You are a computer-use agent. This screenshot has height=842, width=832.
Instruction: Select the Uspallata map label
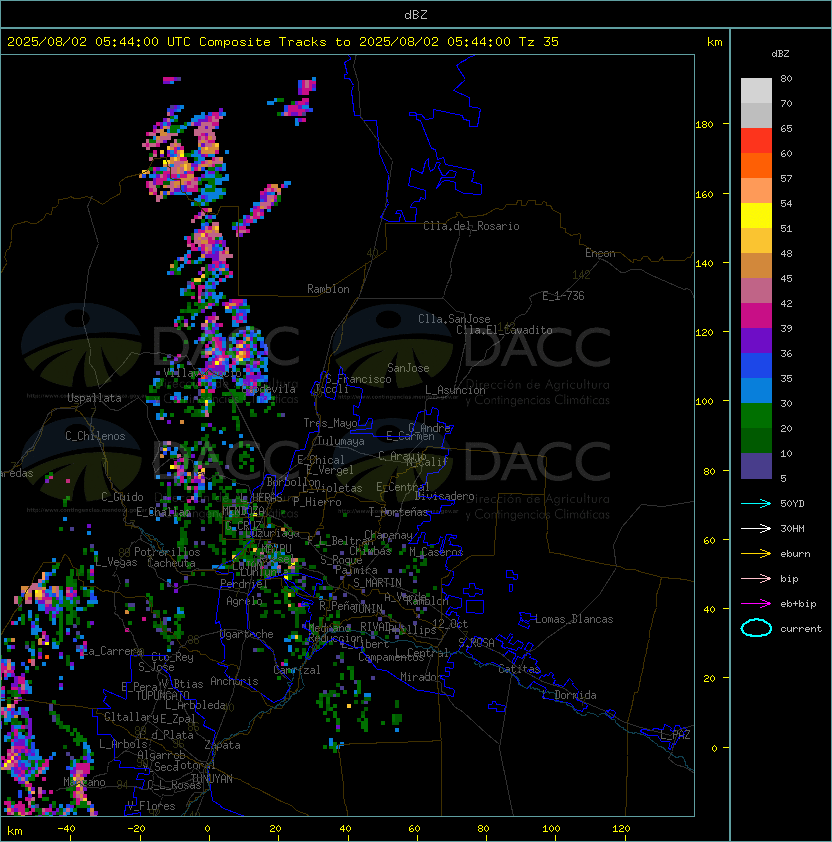point(94,398)
